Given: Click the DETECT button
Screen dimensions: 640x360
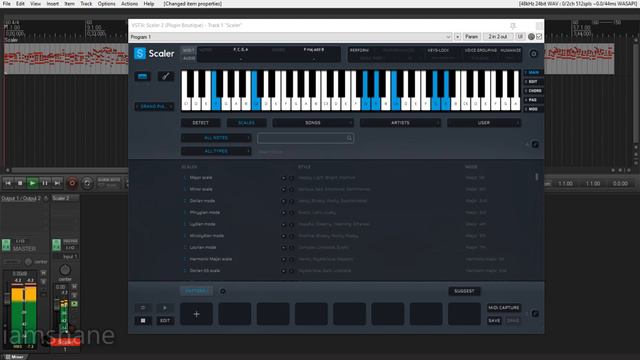Looking at the screenshot, I should point(200,123).
